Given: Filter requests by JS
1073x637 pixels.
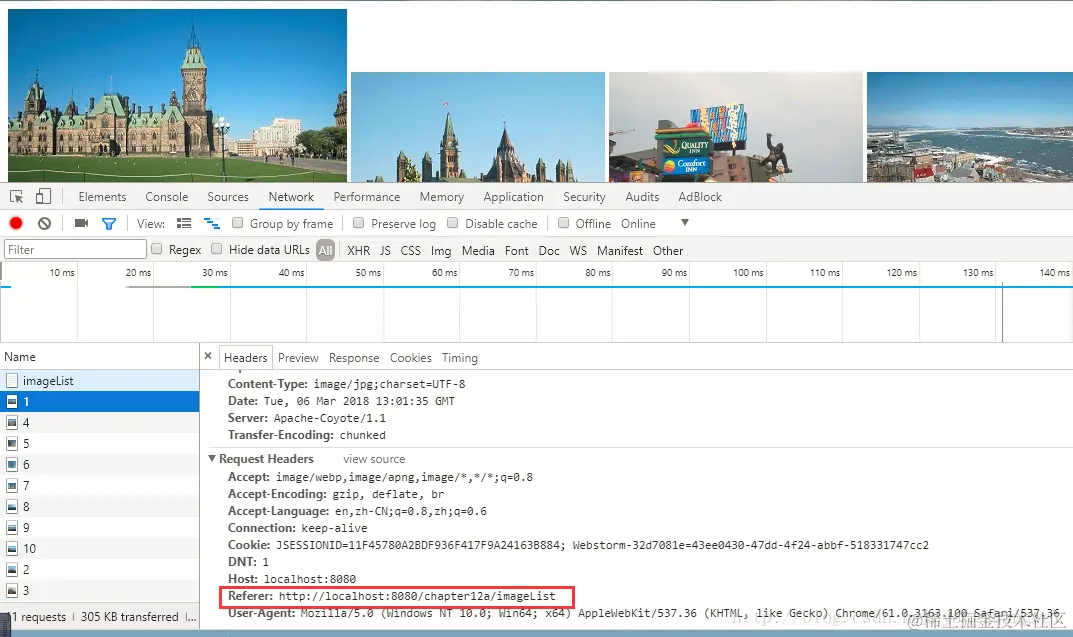Looking at the screenshot, I should click(x=385, y=250).
